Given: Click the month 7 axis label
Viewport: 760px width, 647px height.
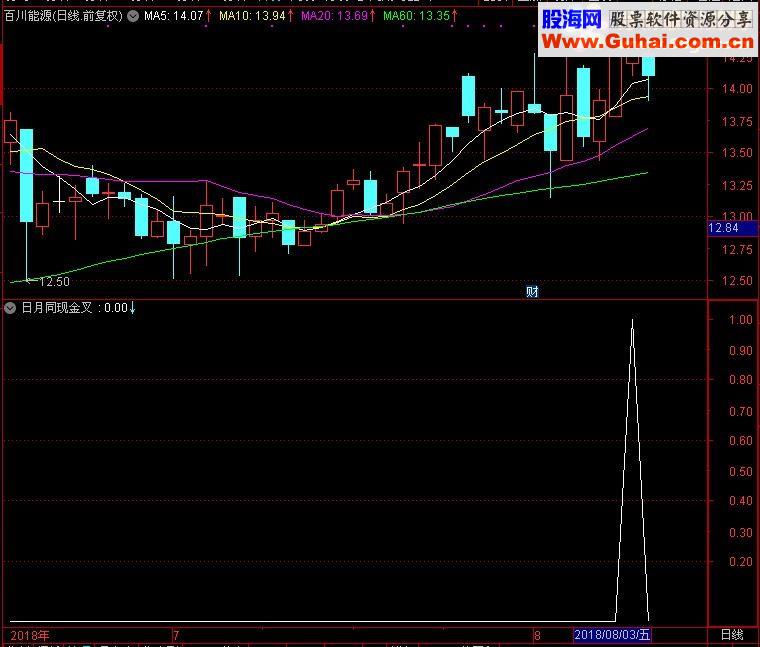Looking at the screenshot, I should [x=176, y=635].
